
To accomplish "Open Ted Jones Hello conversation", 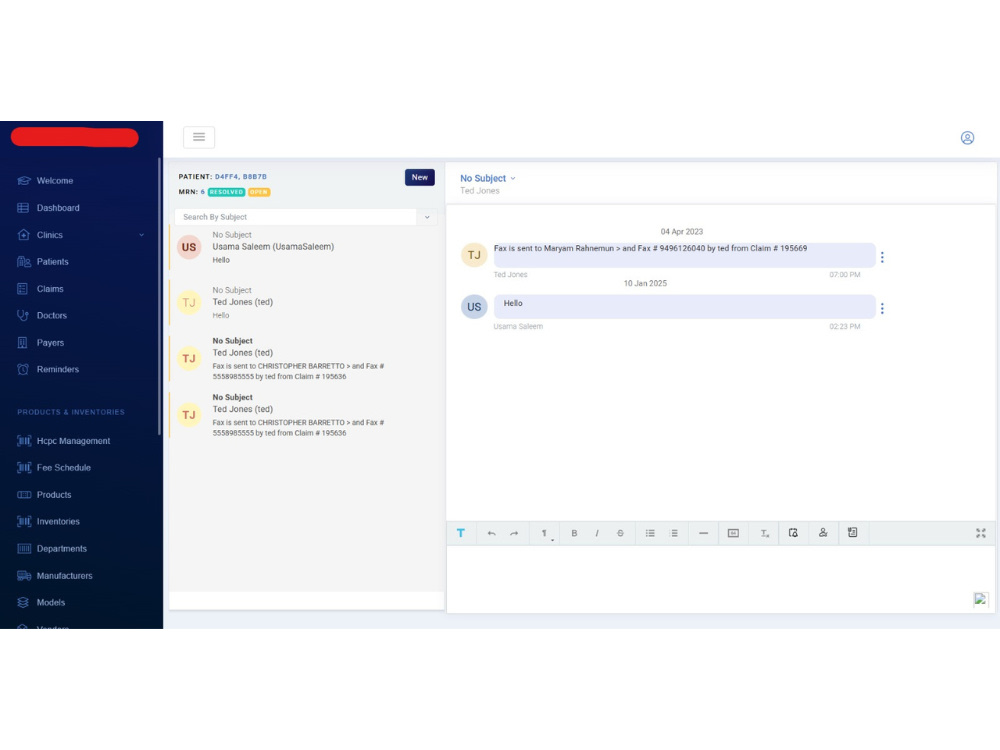I will click(x=304, y=303).
